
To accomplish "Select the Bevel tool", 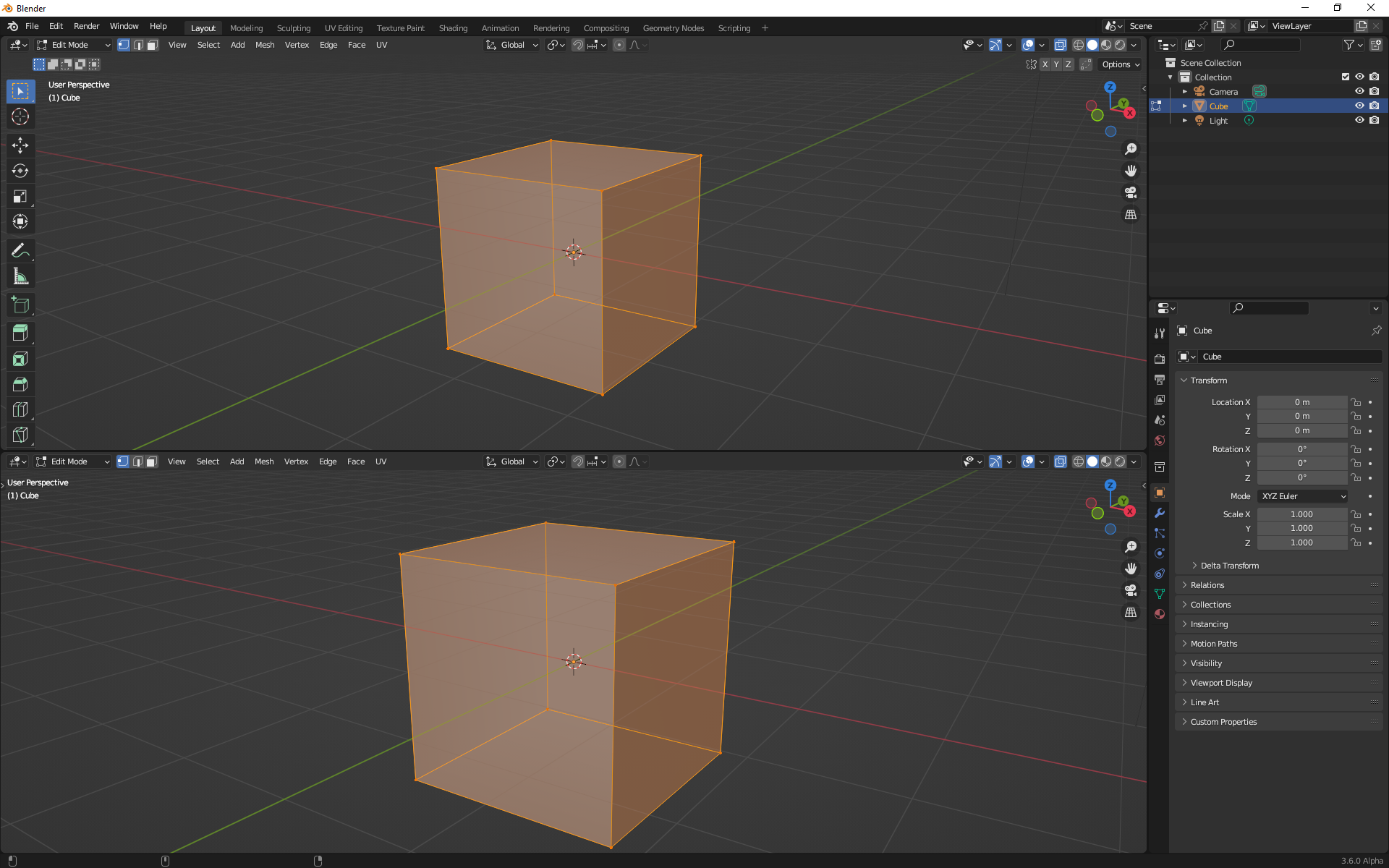I will tap(20, 384).
